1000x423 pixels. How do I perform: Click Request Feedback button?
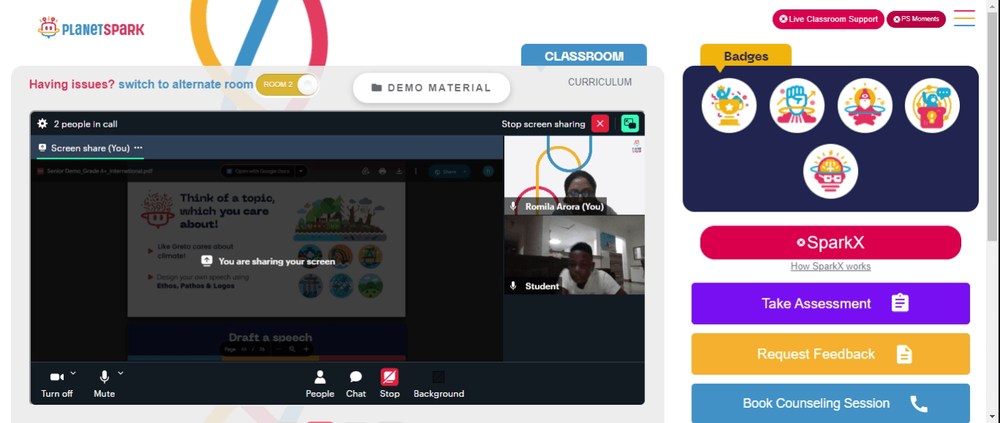(x=830, y=353)
